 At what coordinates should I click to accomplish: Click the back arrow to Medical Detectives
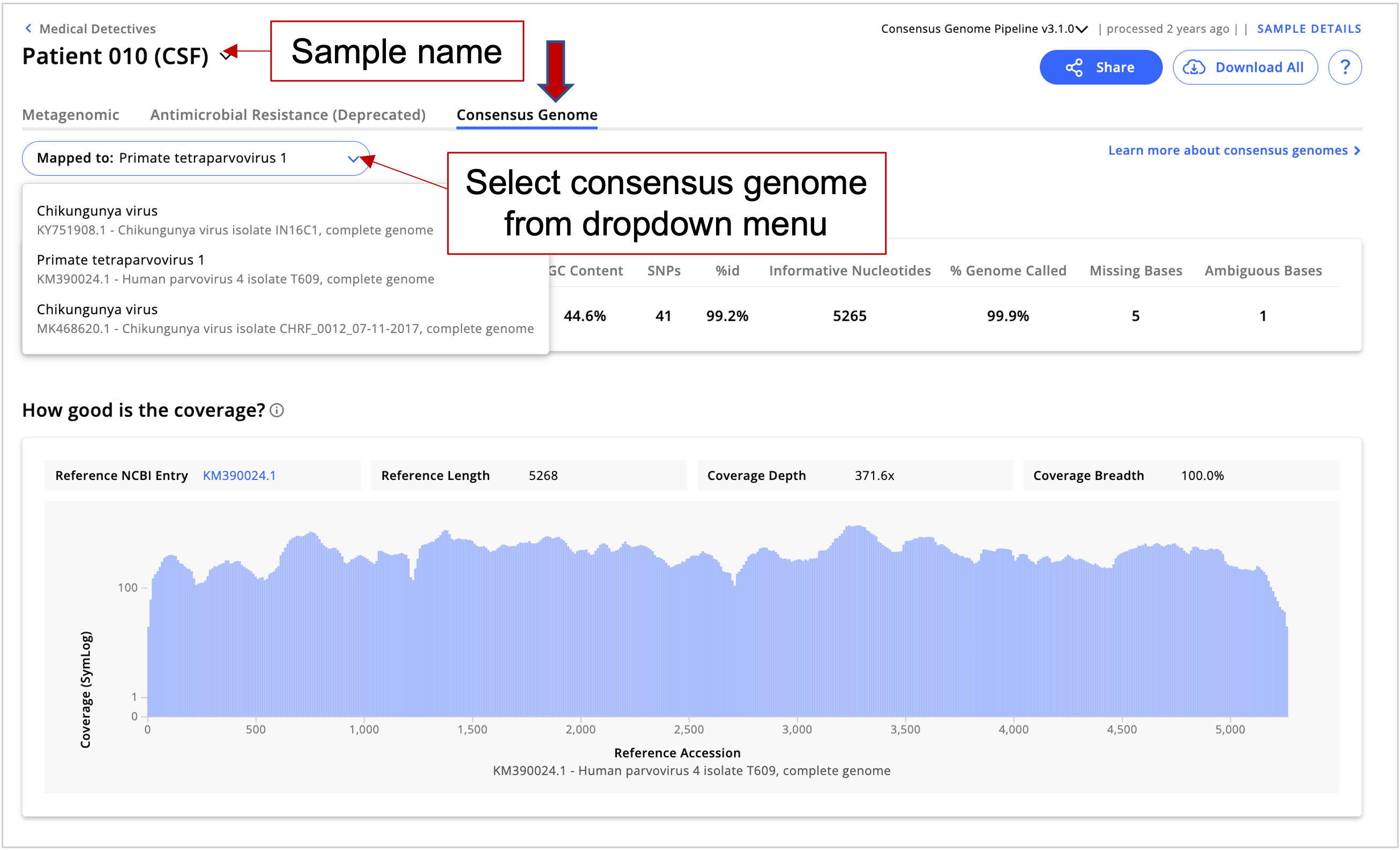click(28, 28)
